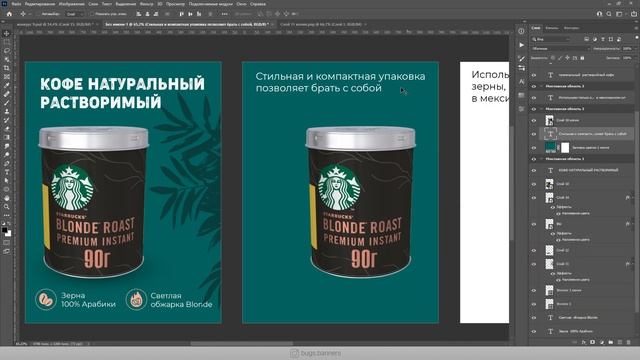Open the layer kind filter dropdown
Image resolution: width=640 pixels, height=360 pixels.
tap(551, 39)
